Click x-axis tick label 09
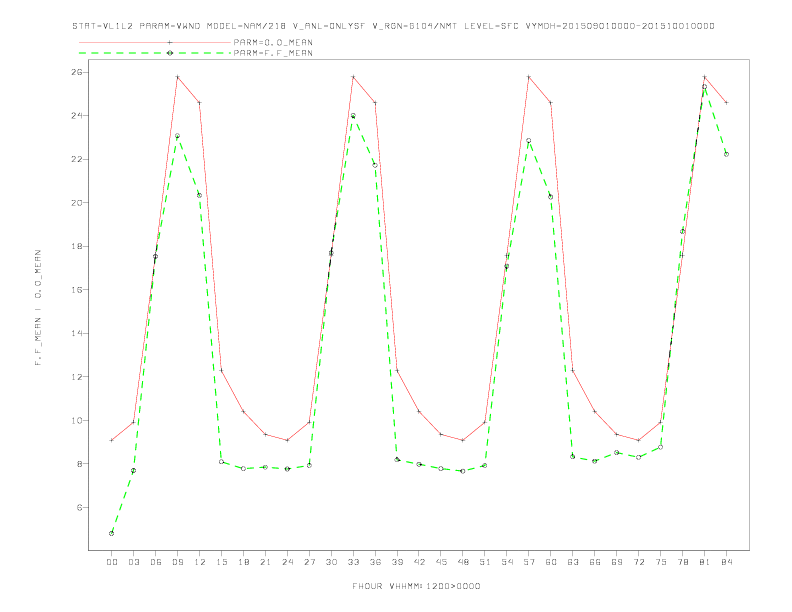792x612 pixels. pyautogui.click(x=177, y=562)
